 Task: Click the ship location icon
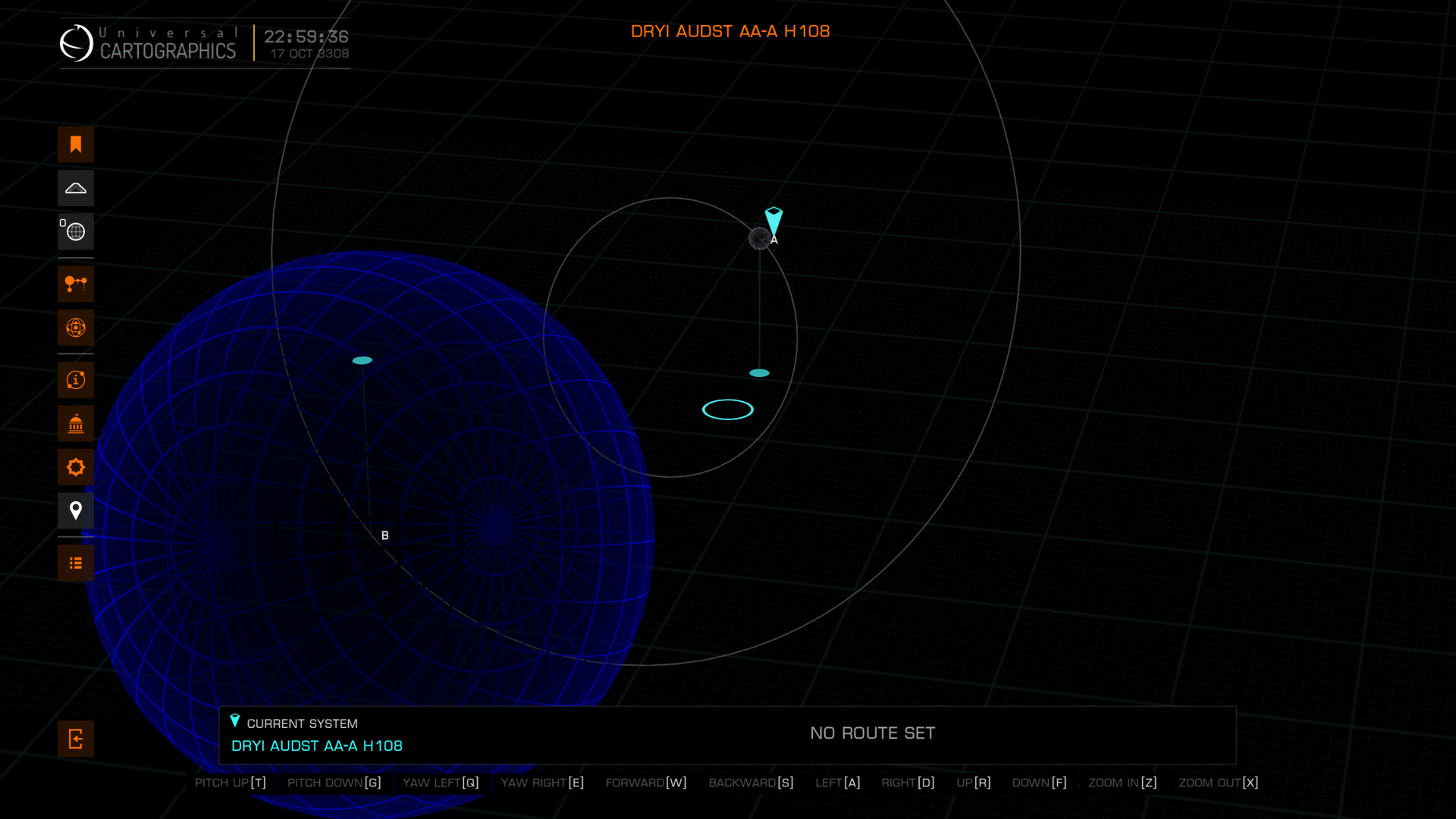point(76,188)
